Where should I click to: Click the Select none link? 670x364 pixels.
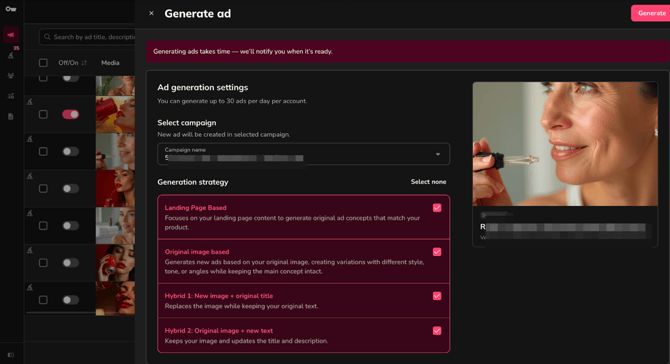[x=428, y=182]
